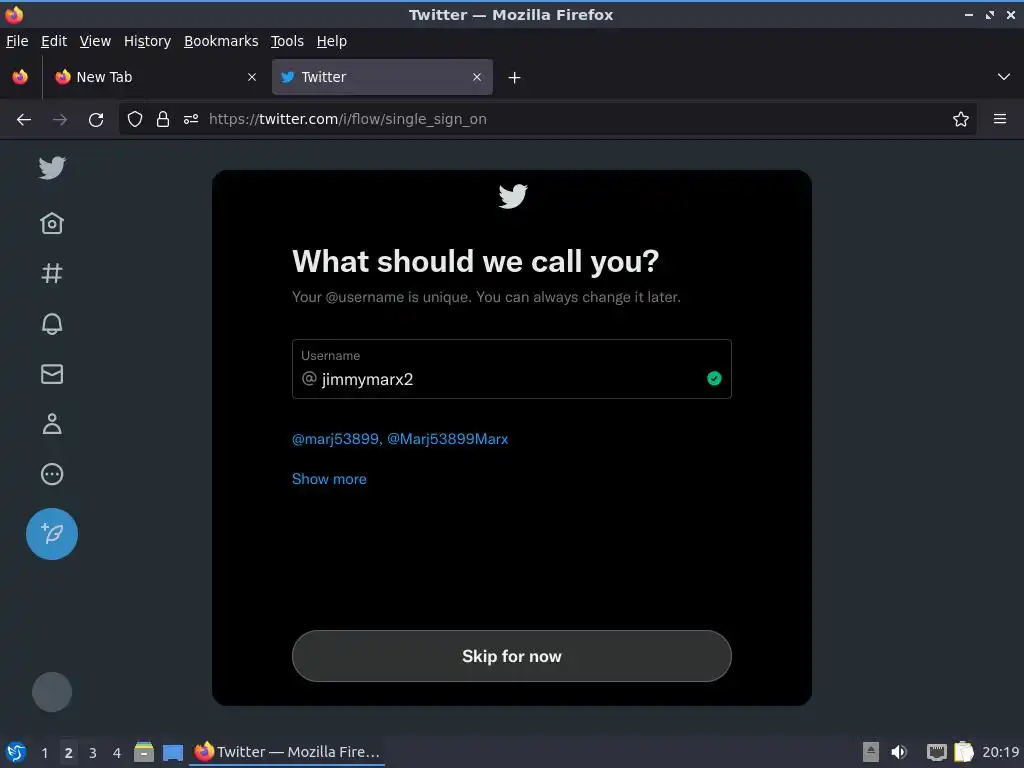Click the Show more suggestions link

coord(329,479)
